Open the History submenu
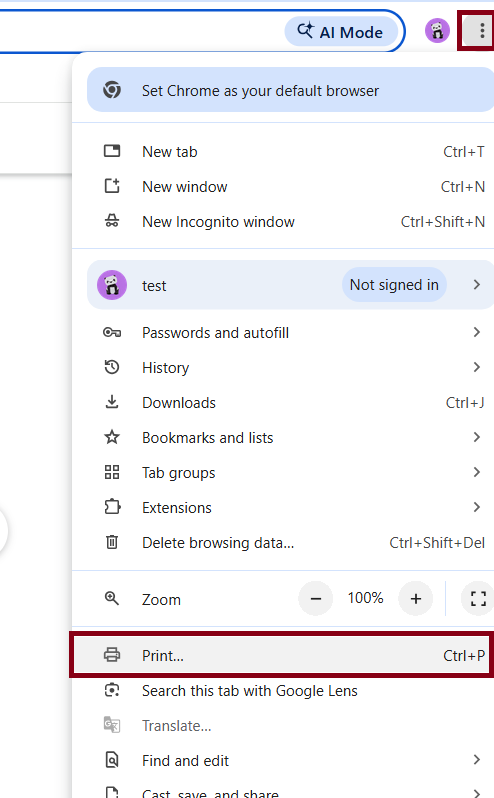This screenshot has width=494, height=798. [283, 367]
